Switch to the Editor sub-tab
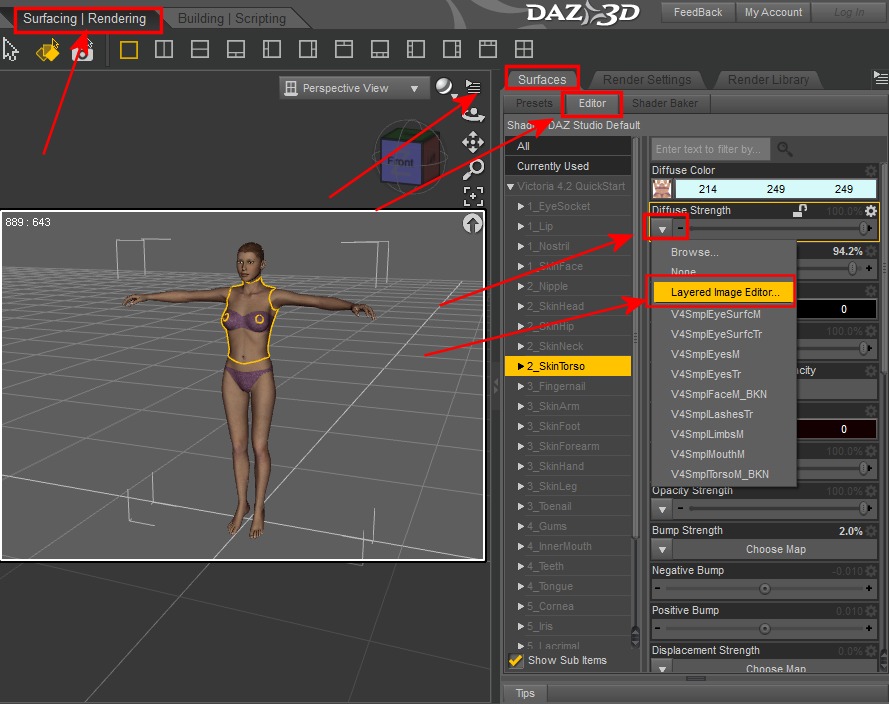Screen dimensions: 889x704 click(592, 103)
